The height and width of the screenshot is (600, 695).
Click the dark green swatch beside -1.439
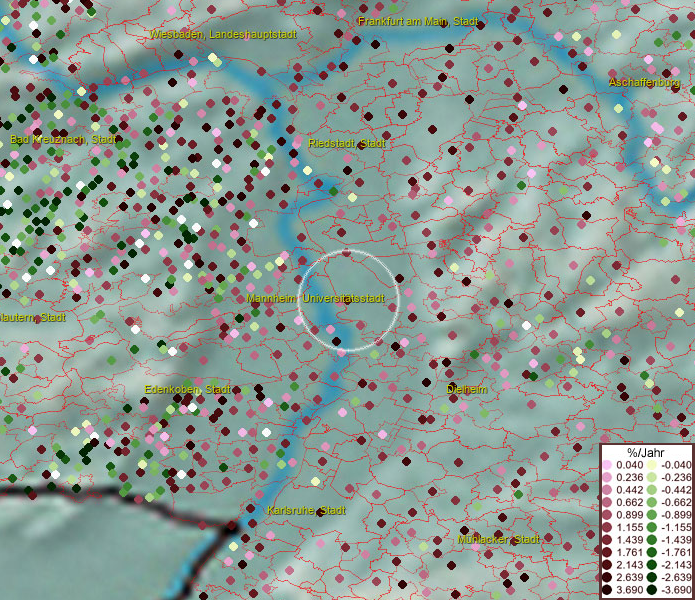(x=652, y=540)
